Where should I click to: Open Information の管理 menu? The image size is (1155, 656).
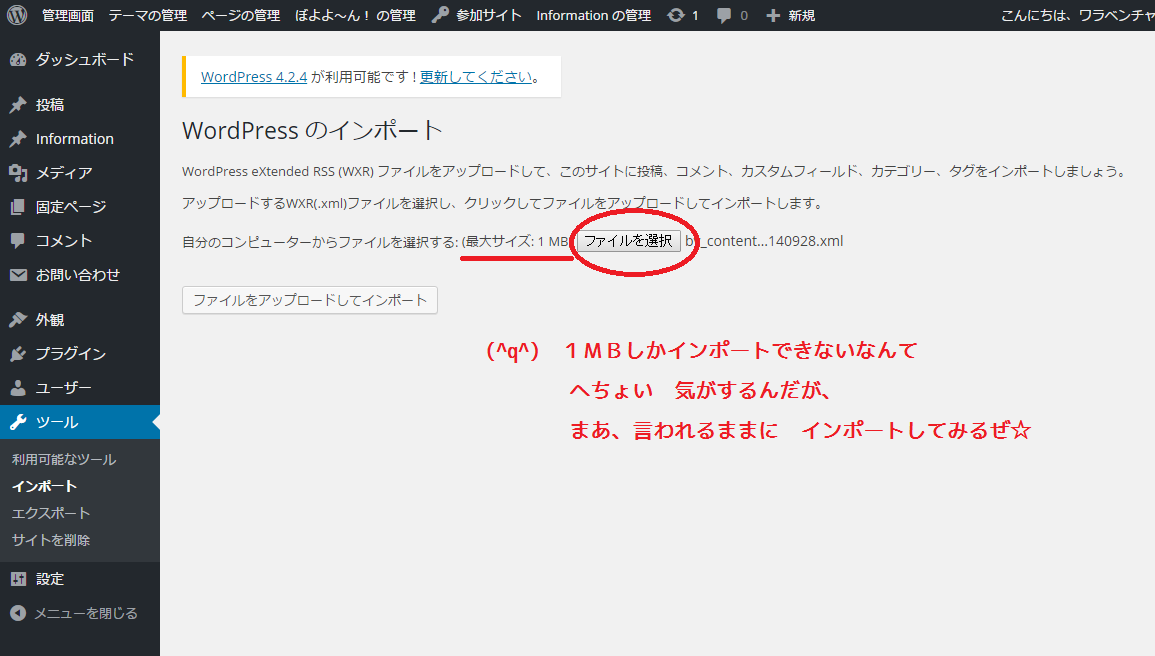coord(594,15)
